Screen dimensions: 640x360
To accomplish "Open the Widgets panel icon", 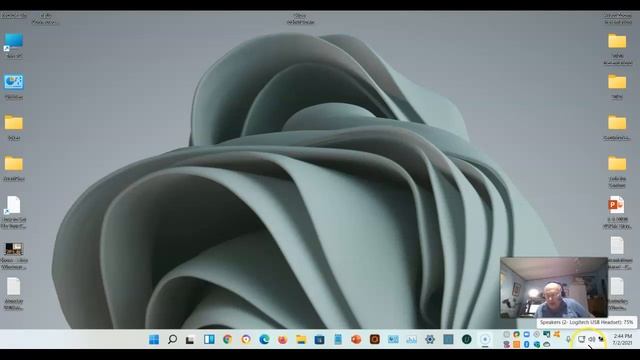I will (x=209, y=339).
